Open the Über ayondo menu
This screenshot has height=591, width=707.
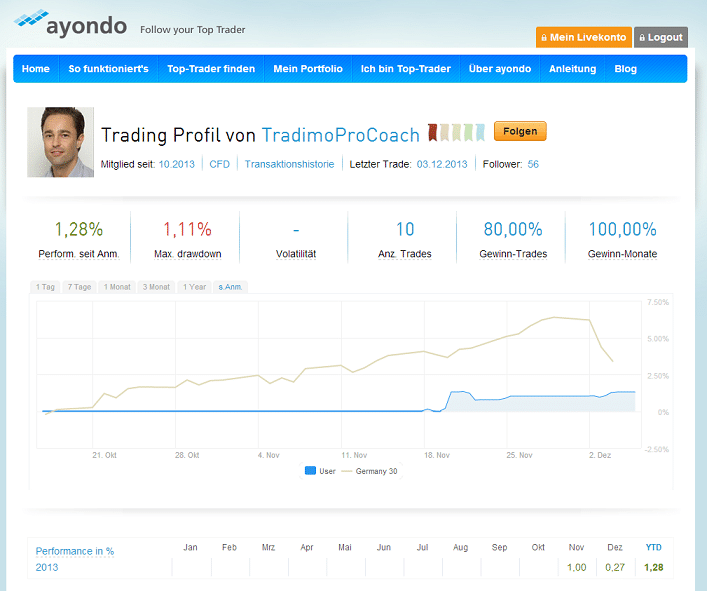499,69
